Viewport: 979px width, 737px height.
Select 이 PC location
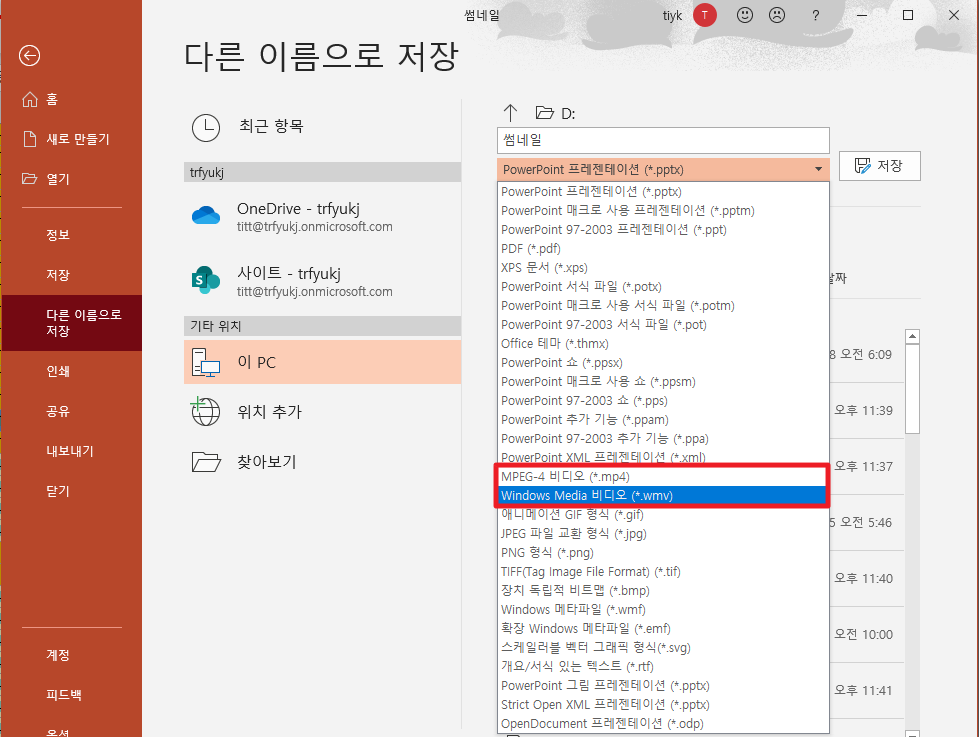pos(322,362)
